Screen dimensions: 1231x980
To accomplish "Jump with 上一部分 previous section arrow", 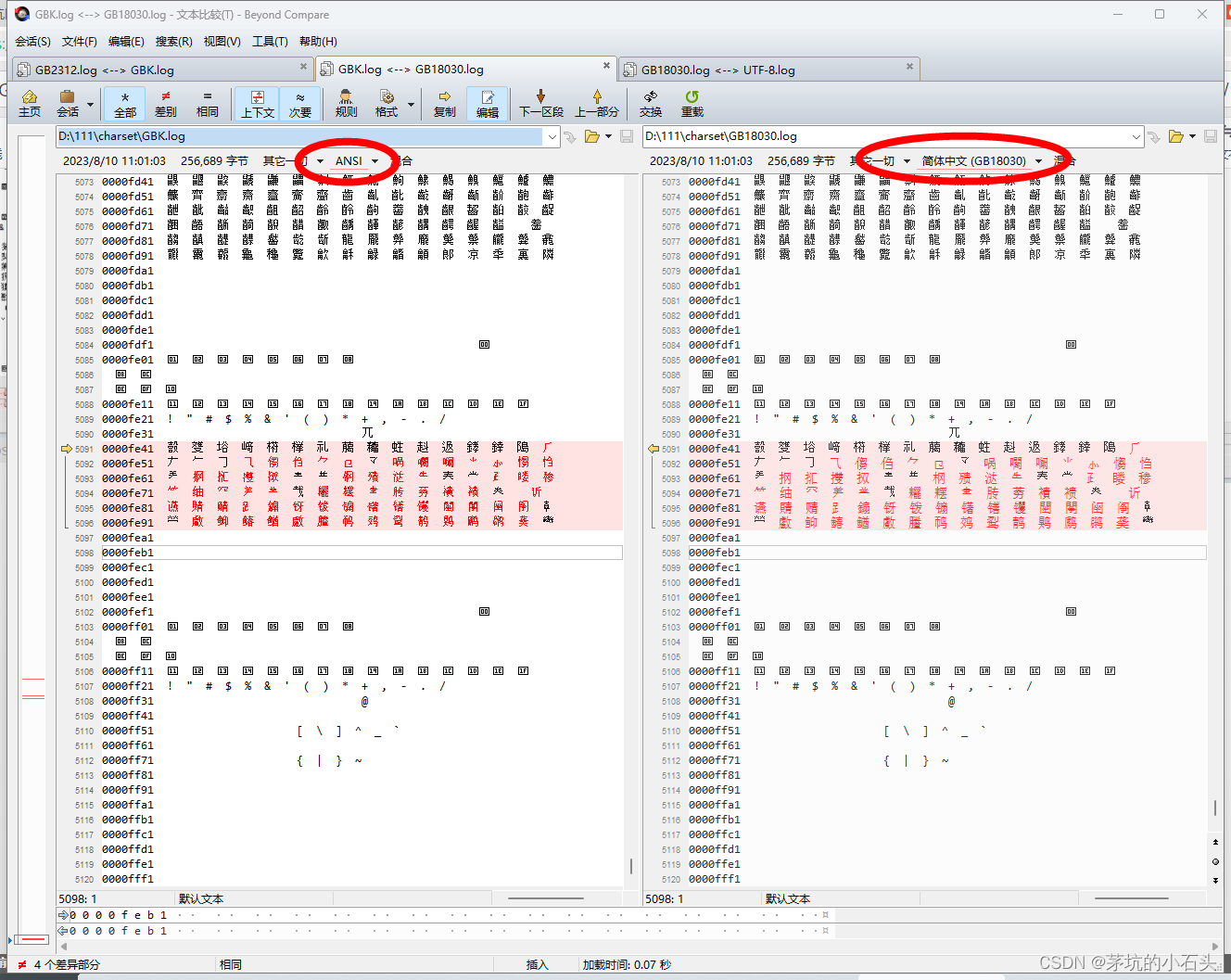I will 597,103.
